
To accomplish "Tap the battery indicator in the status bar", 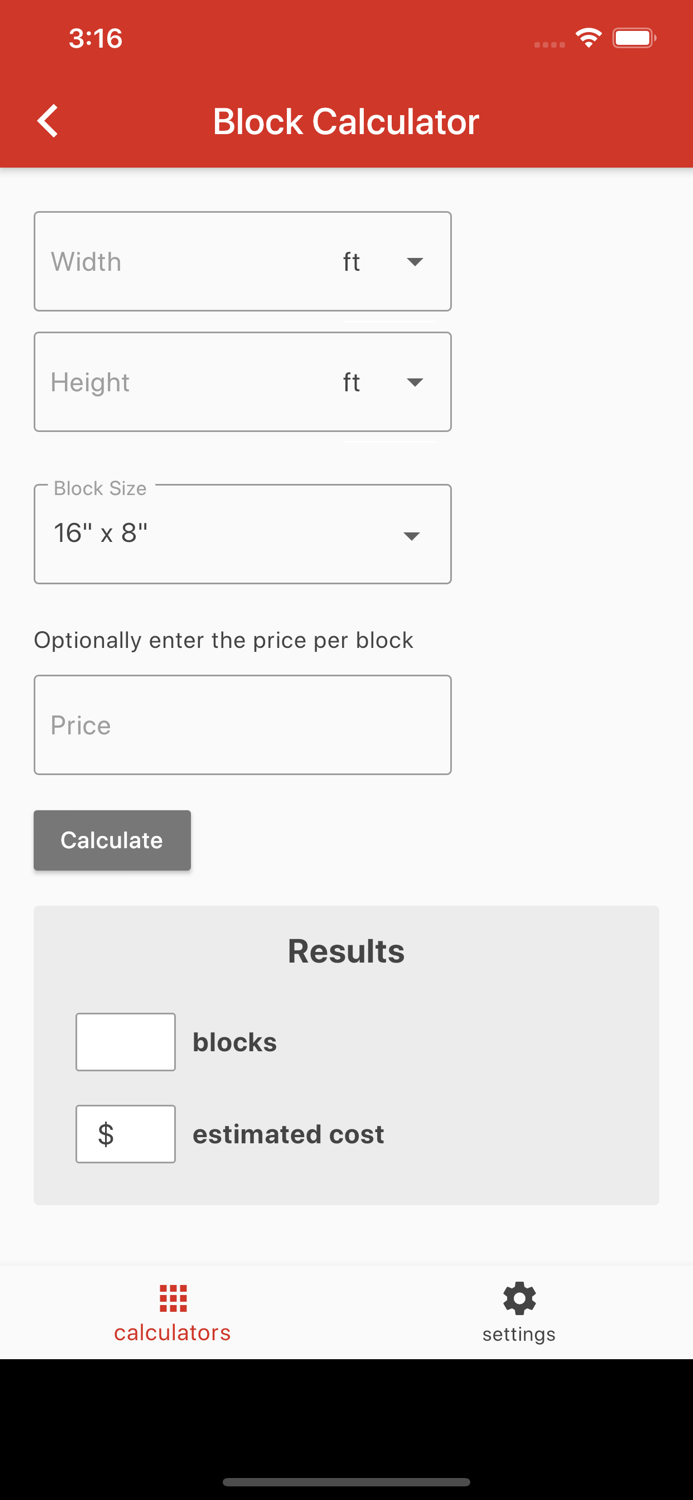I will 634,37.
